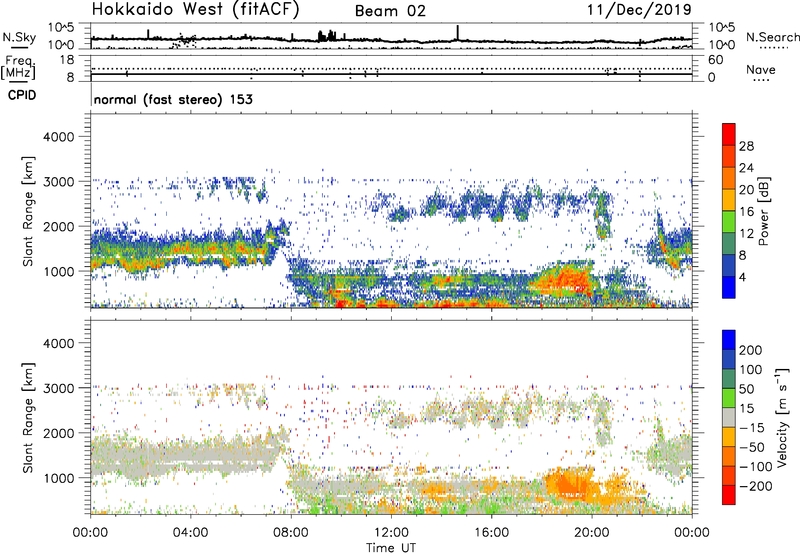This screenshot has width=800, height=554.
Task: Click the '08:00' time axis label
Action: [x=291, y=533]
